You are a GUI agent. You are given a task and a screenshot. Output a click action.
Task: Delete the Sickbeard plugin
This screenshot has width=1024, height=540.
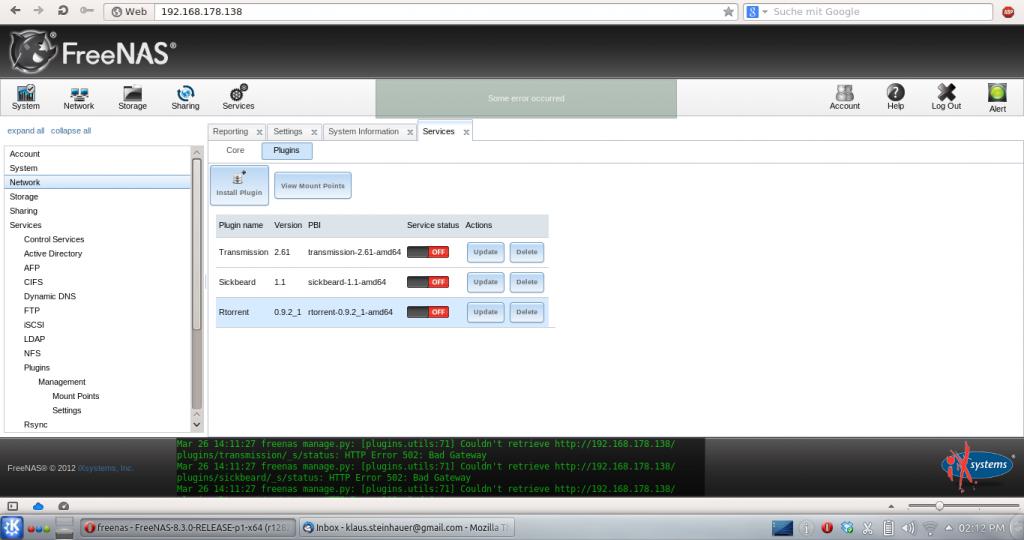click(527, 282)
